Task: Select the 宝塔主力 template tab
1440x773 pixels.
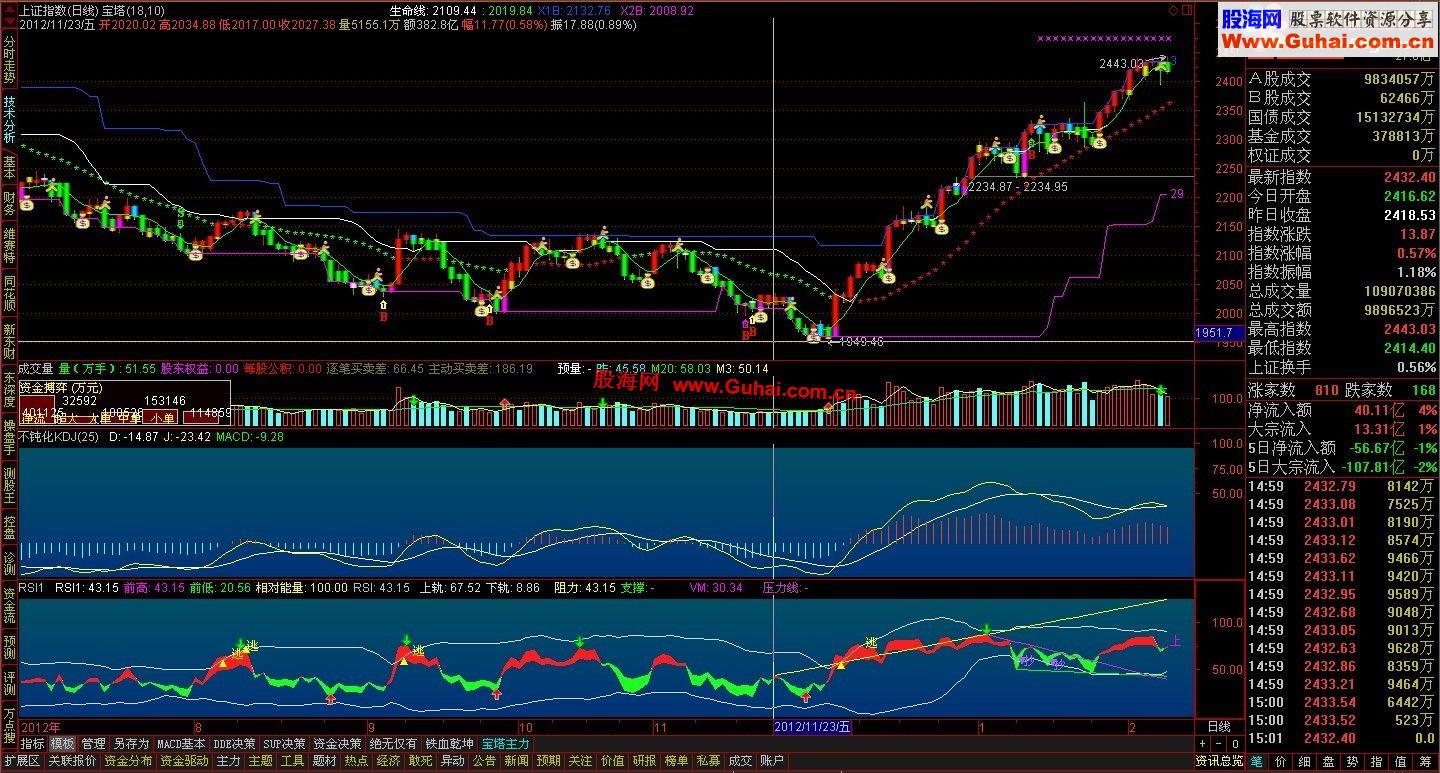Action: [505, 744]
